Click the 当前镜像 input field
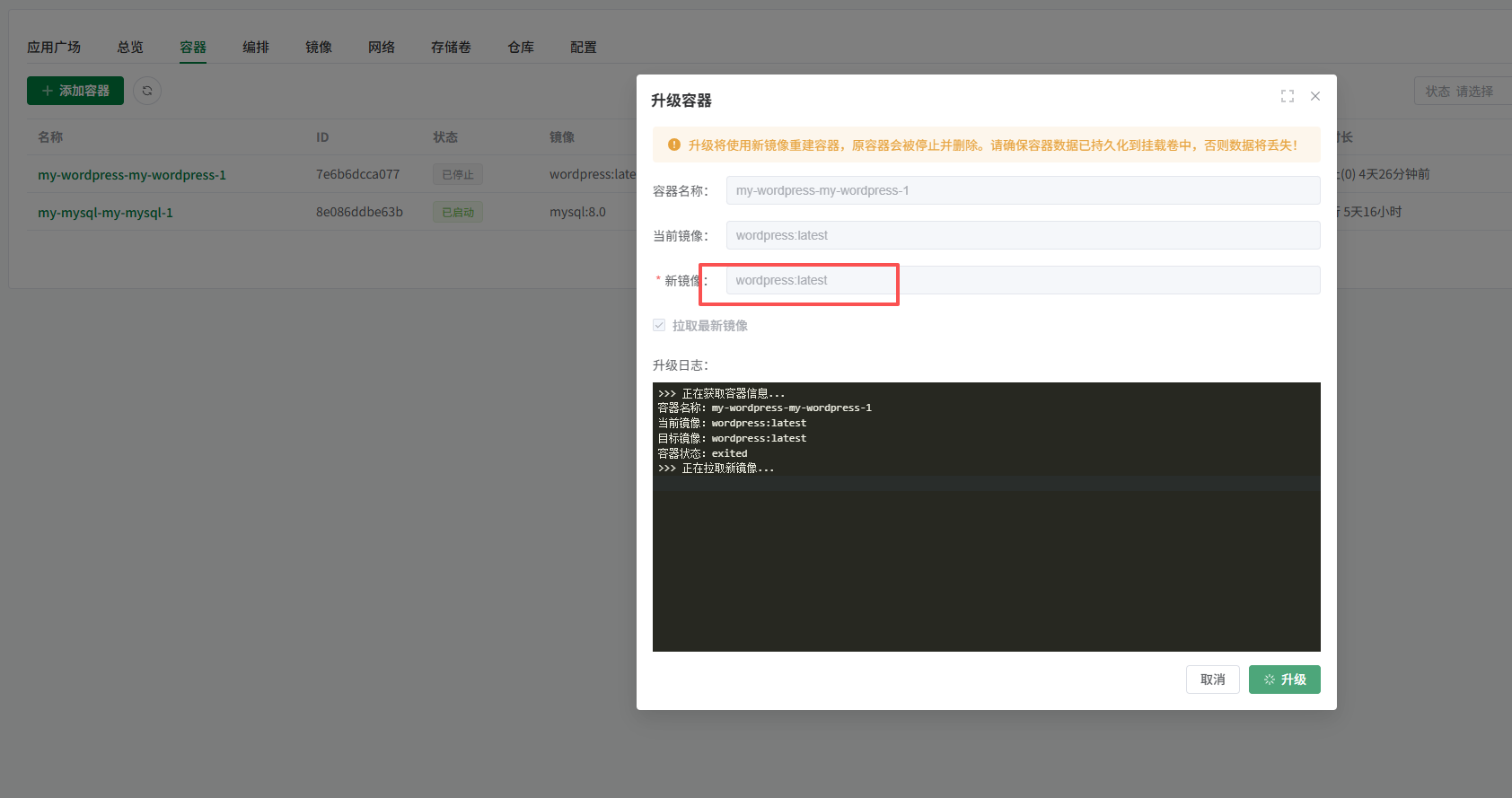The height and width of the screenshot is (798, 1512). [1023, 235]
